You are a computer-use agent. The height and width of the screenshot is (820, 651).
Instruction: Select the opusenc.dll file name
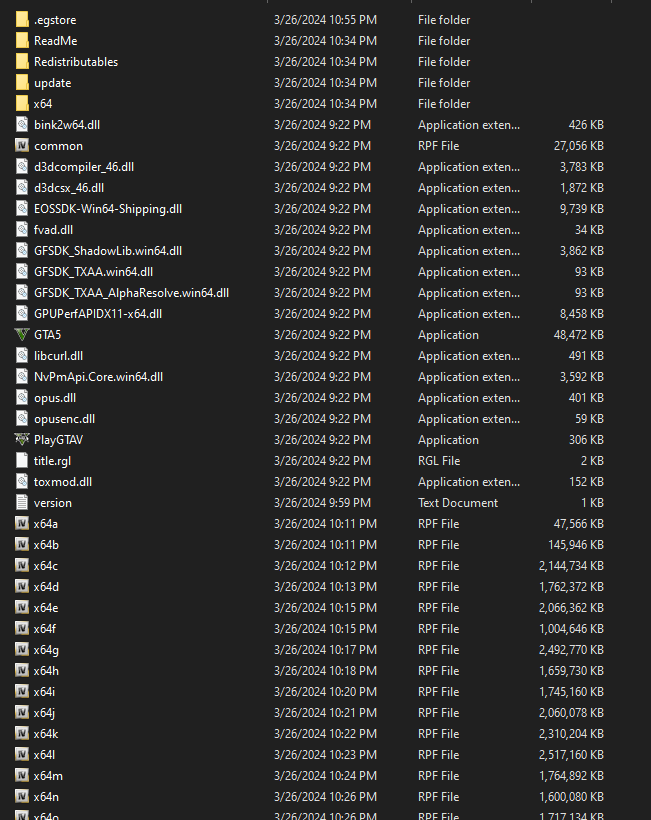[x=64, y=419]
